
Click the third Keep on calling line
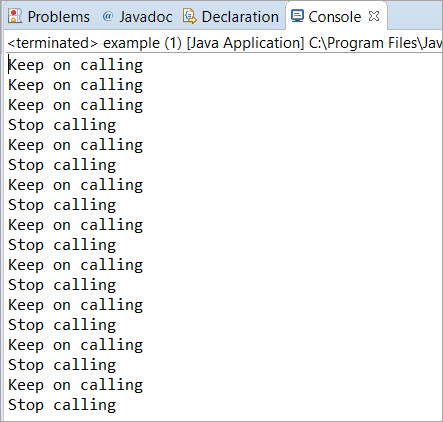point(76,105)
